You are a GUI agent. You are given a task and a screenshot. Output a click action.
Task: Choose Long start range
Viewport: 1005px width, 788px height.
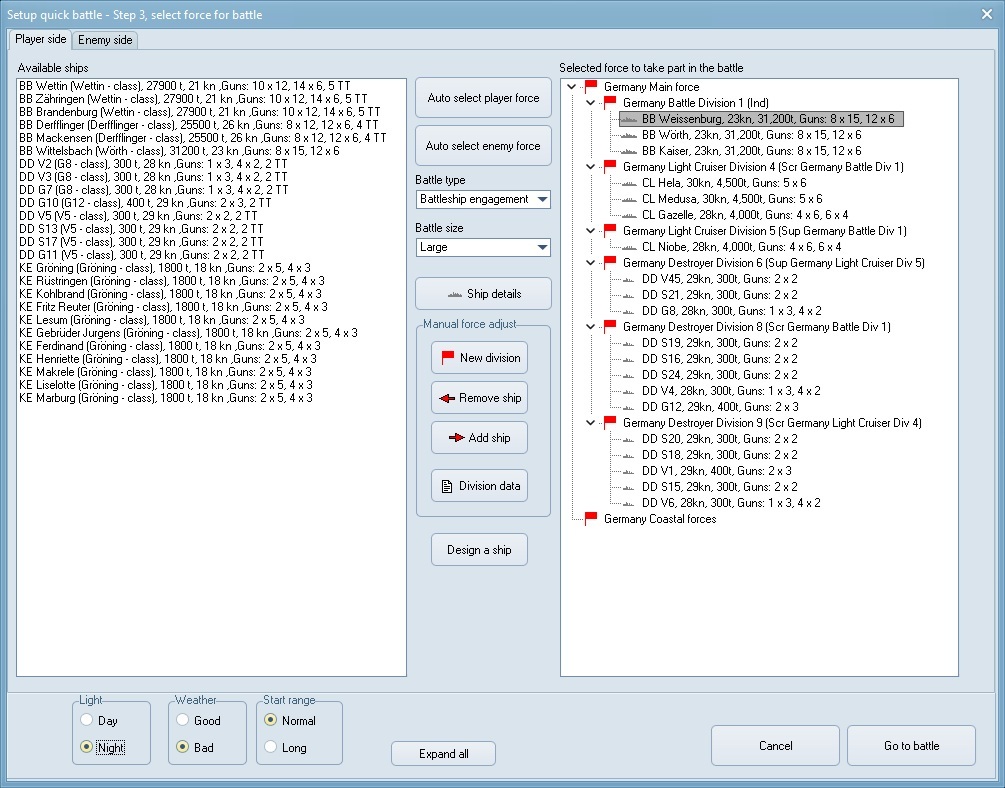click(270, 747)
